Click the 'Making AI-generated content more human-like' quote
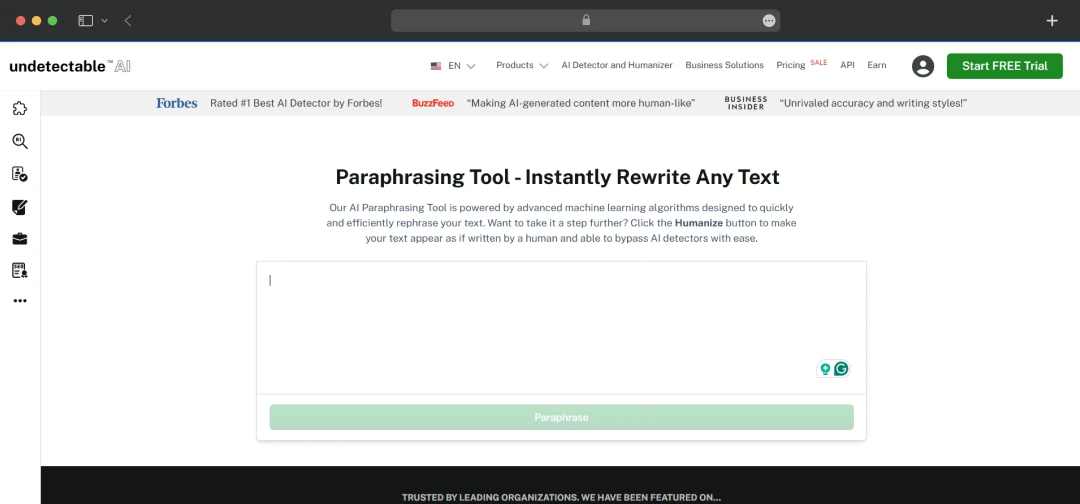1080x504 pixels. (581, 103)
